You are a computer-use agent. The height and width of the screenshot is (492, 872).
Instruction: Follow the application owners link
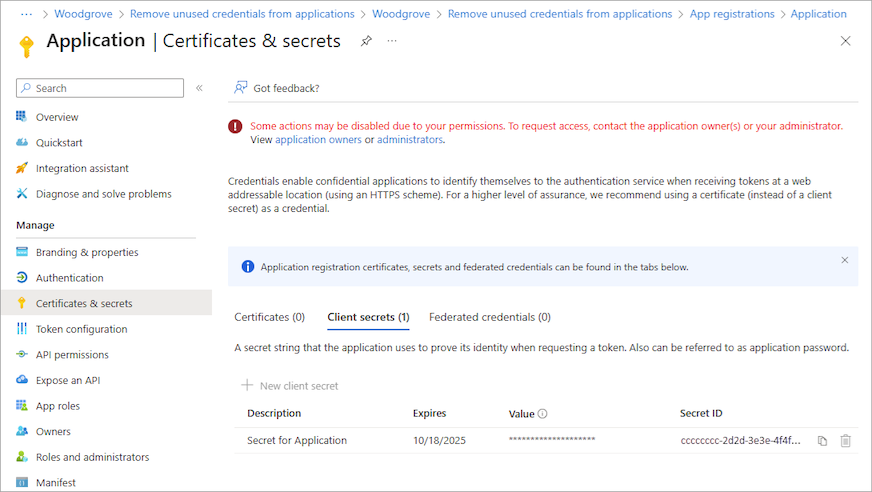(x=318, y=140)
